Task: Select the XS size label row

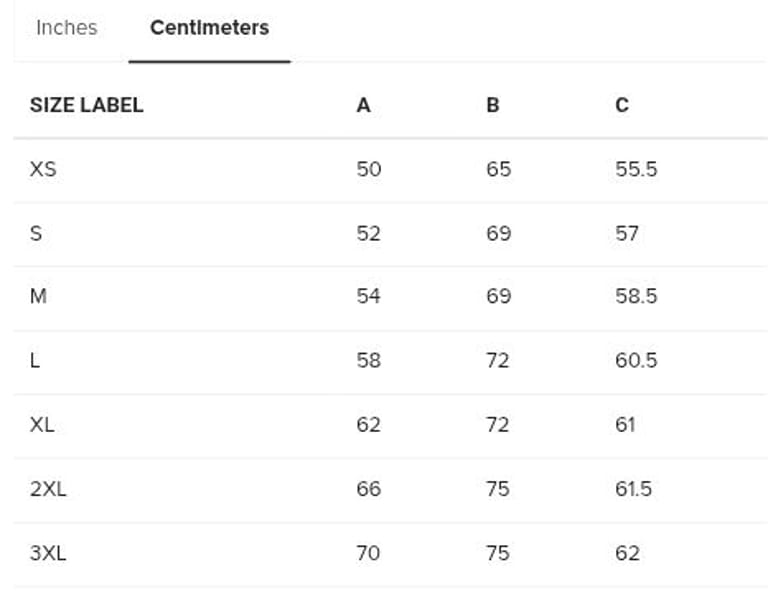Action: click(x=43, y=169)
